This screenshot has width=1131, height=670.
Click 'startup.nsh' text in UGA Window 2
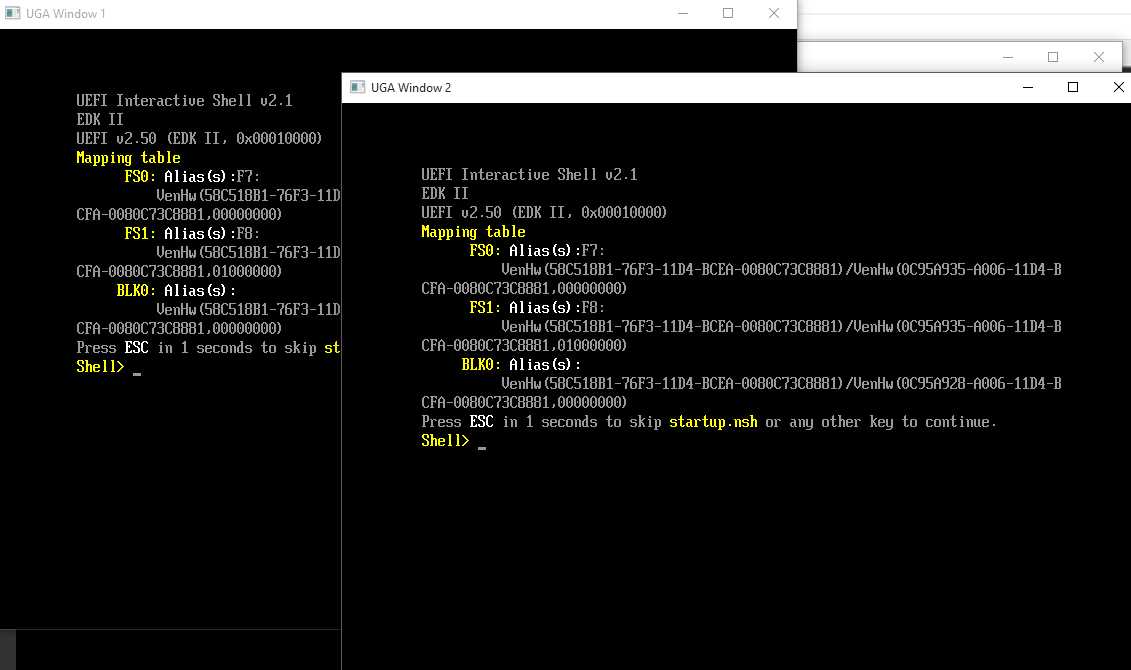pos(713,422)
